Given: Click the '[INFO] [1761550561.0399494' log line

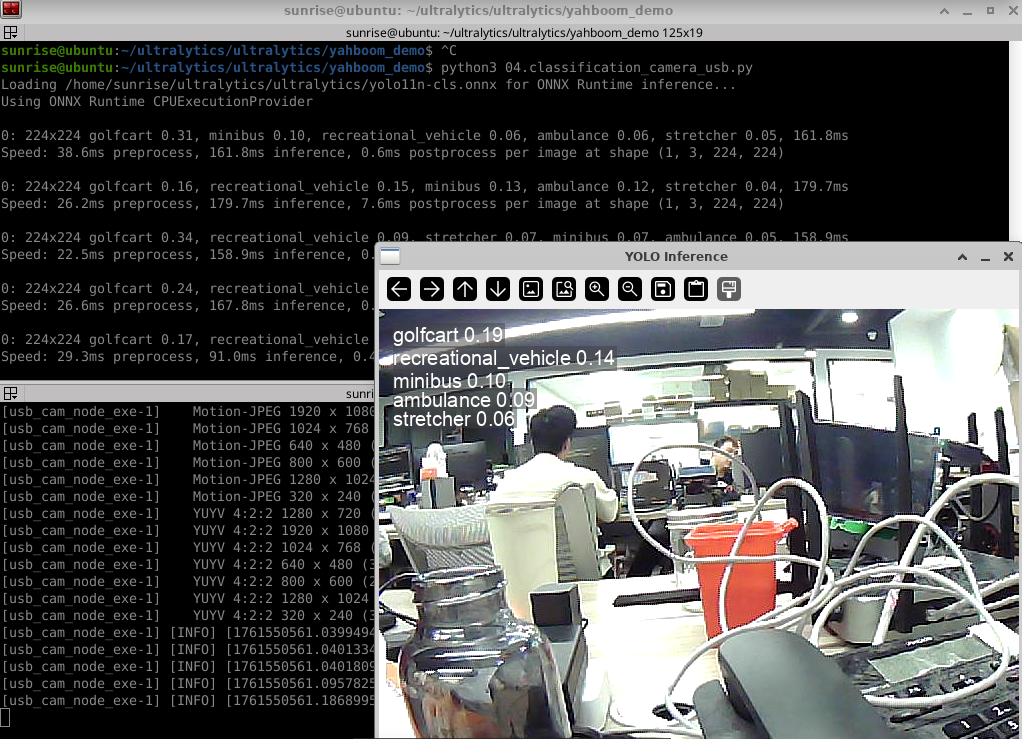Looking at the screenshot, I should (188, 632).
